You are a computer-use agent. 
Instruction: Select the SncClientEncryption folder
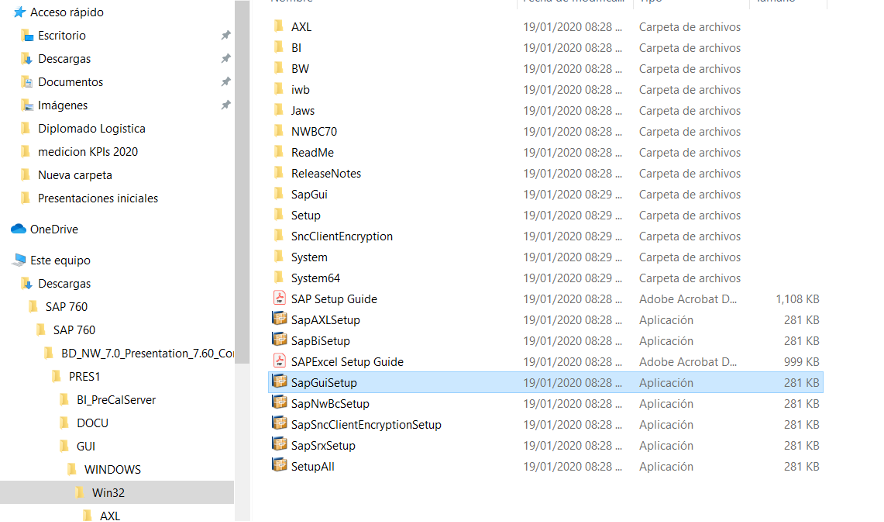(x=341, y=236)
